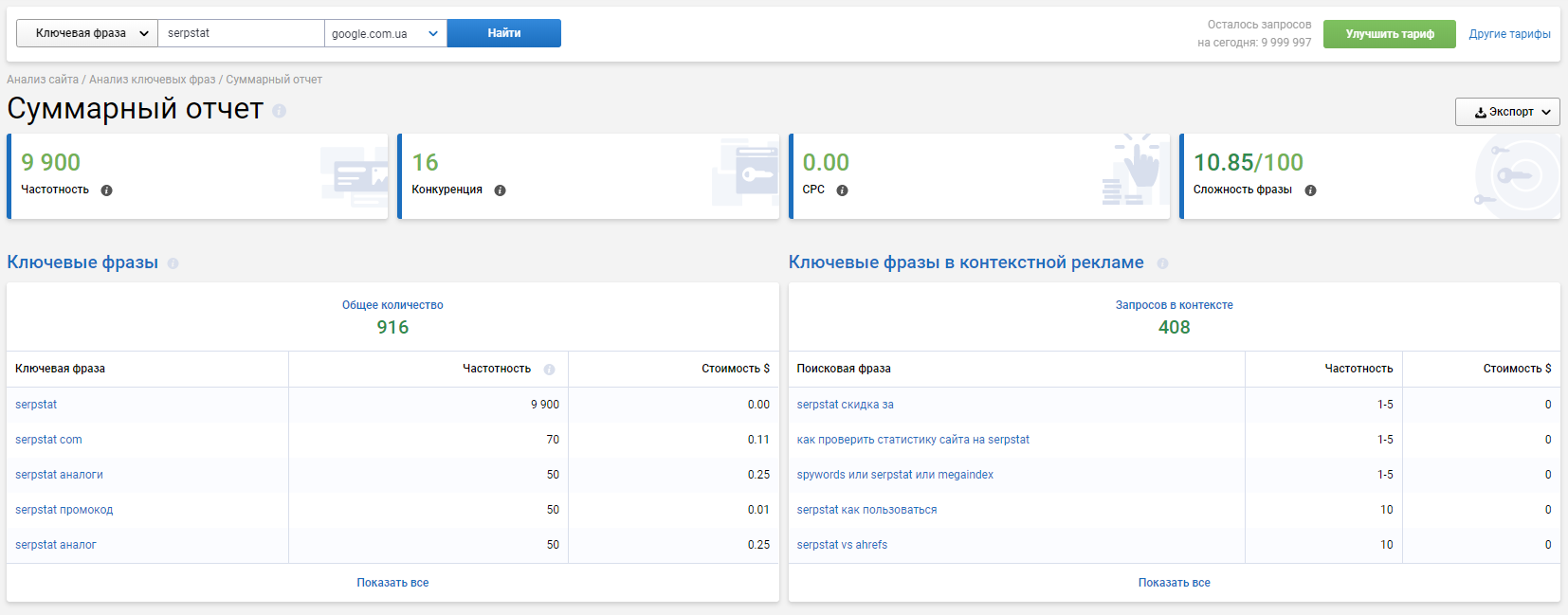Click the Ключевая фраза column header
This screenshot has height=615, width=1568.
(60, 369)
